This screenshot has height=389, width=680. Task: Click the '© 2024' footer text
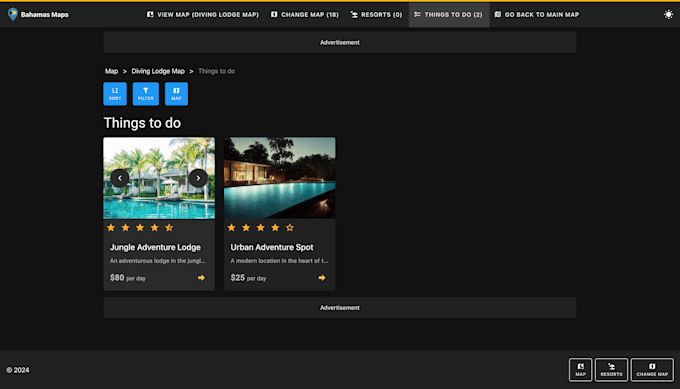[17, 370]
